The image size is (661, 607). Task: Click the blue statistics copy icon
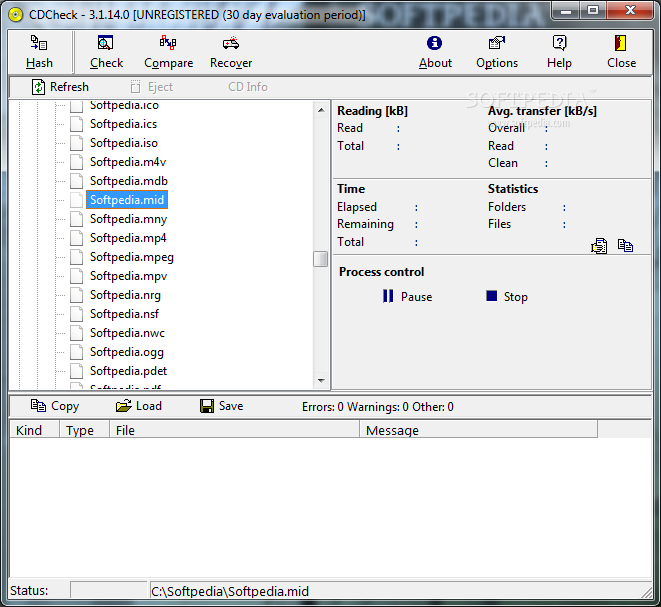(x=625, y=245)
